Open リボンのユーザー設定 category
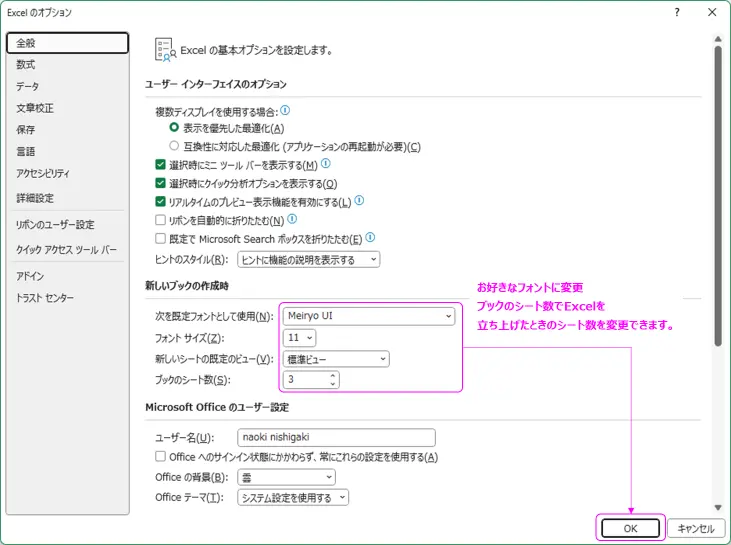Viewport: 731px width, 545px height. pyautogui.click(x=68, y=225)
